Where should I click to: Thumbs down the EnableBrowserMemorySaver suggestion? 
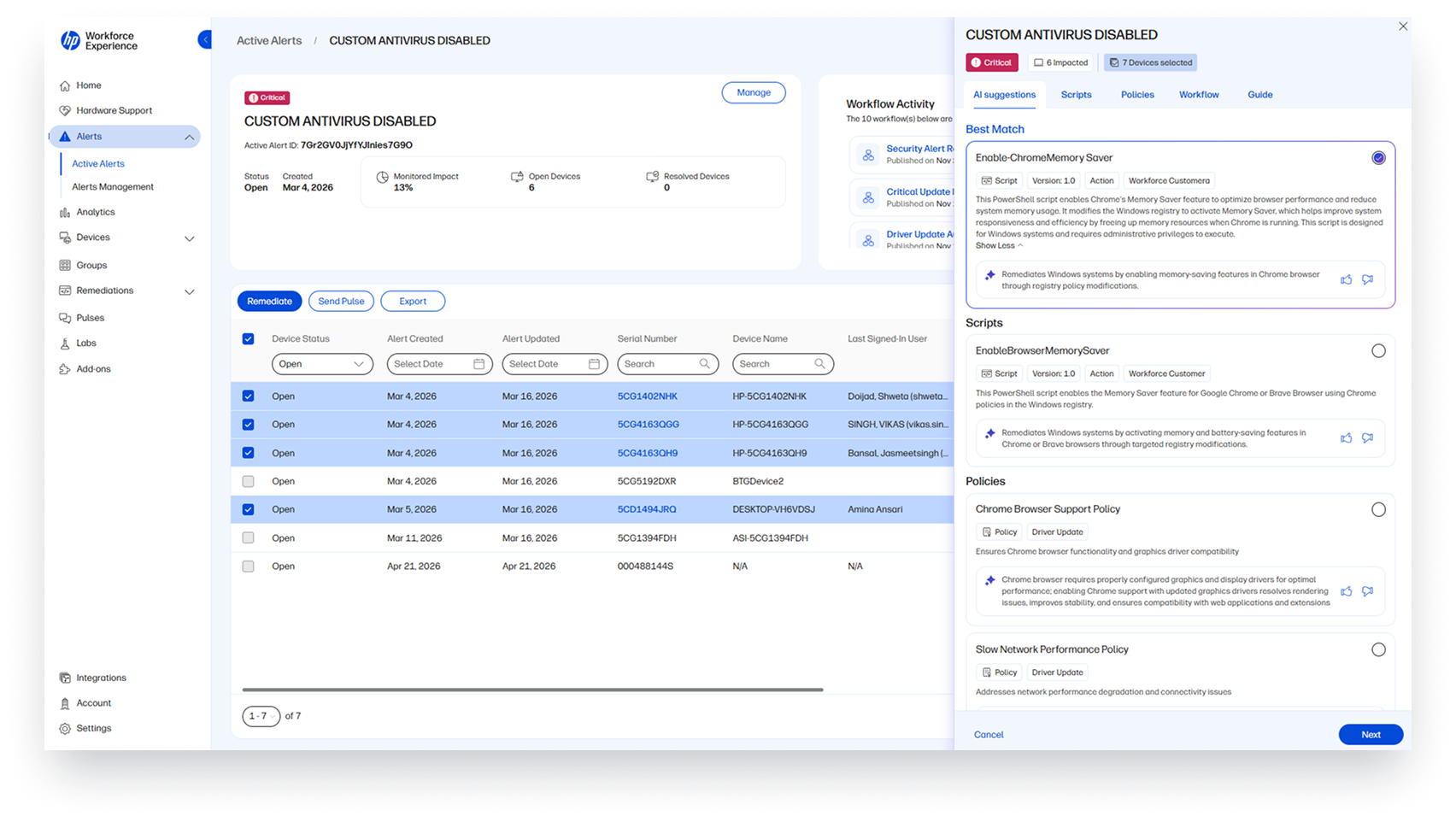click(1367, 437)
